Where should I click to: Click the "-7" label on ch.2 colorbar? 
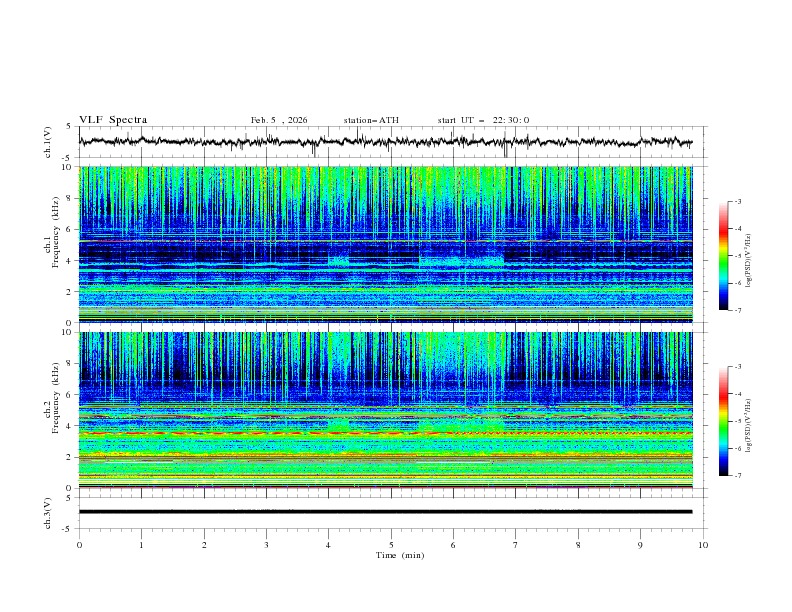[738, 476]
